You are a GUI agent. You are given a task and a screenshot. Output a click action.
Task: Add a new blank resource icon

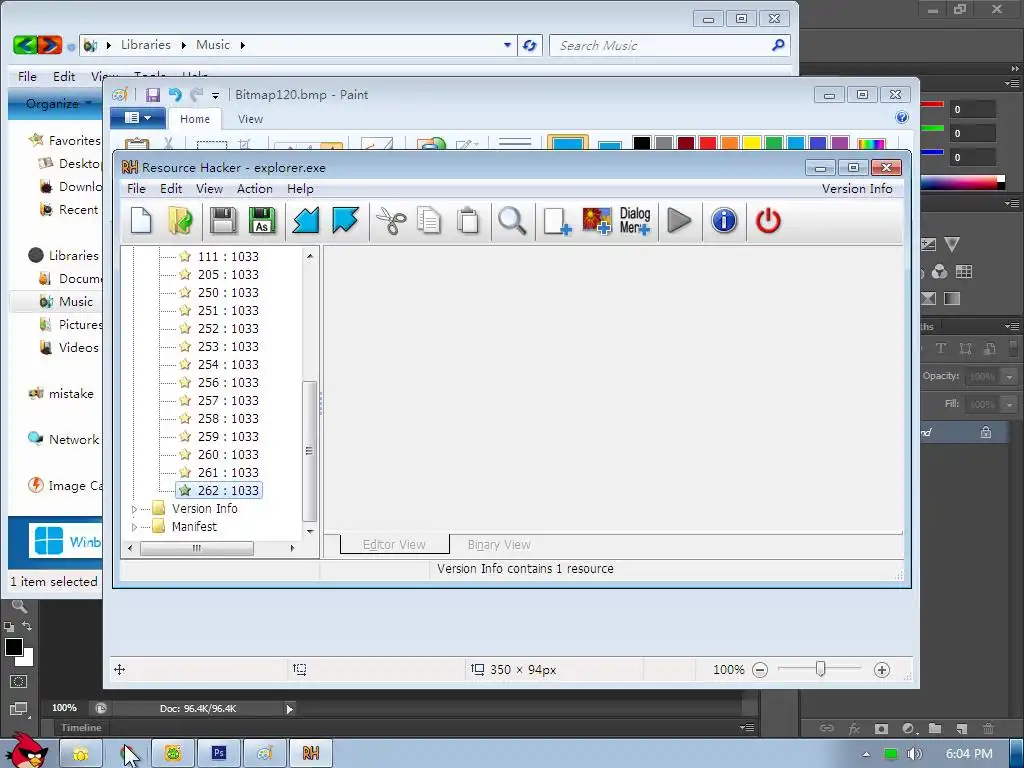click(x=557, y=221)
